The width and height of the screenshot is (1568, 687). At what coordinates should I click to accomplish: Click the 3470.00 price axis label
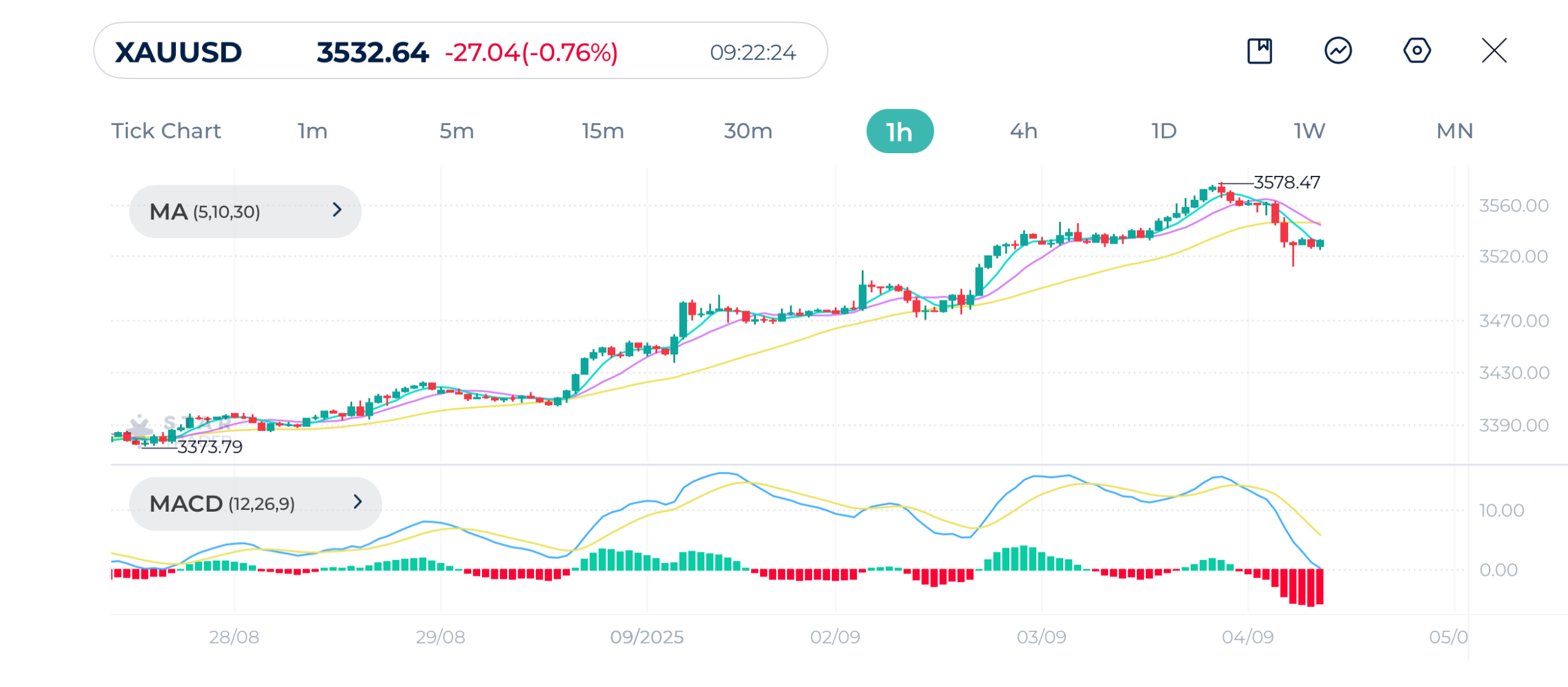(1513, 321)
